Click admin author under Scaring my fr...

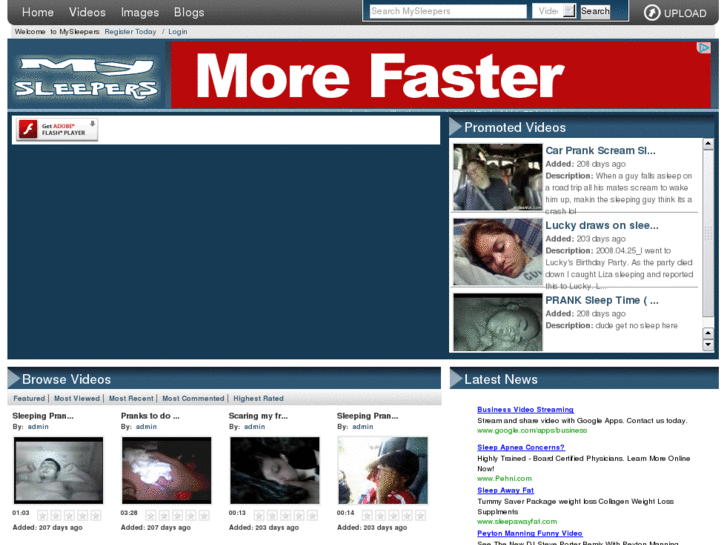[254, 427]
